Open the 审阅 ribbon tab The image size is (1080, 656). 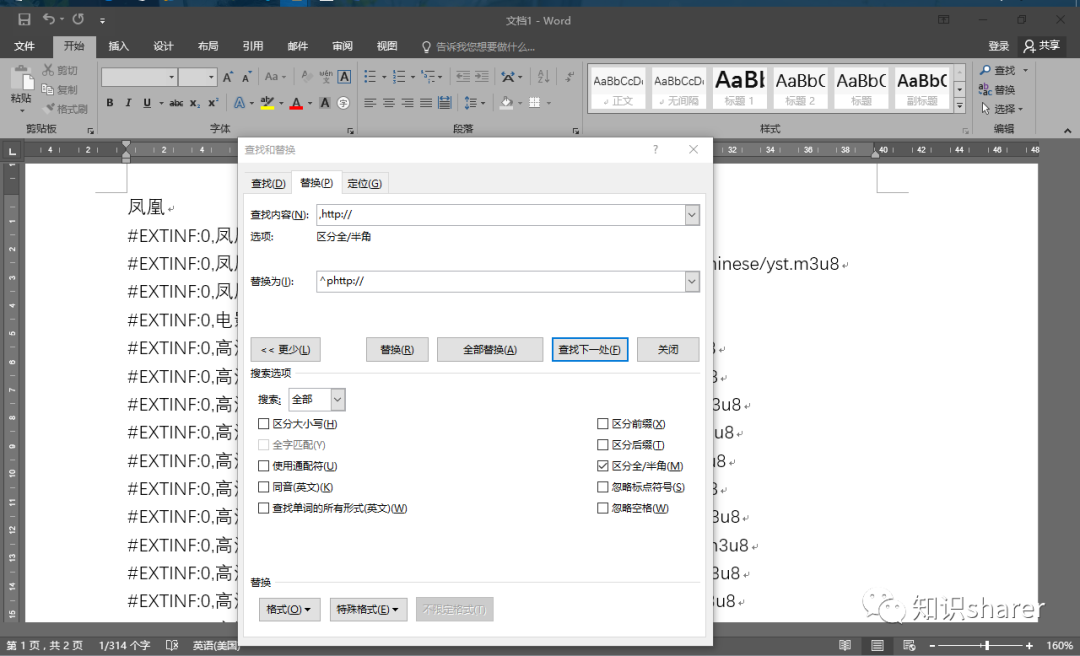pyautogui.click(x=342, y=46)
